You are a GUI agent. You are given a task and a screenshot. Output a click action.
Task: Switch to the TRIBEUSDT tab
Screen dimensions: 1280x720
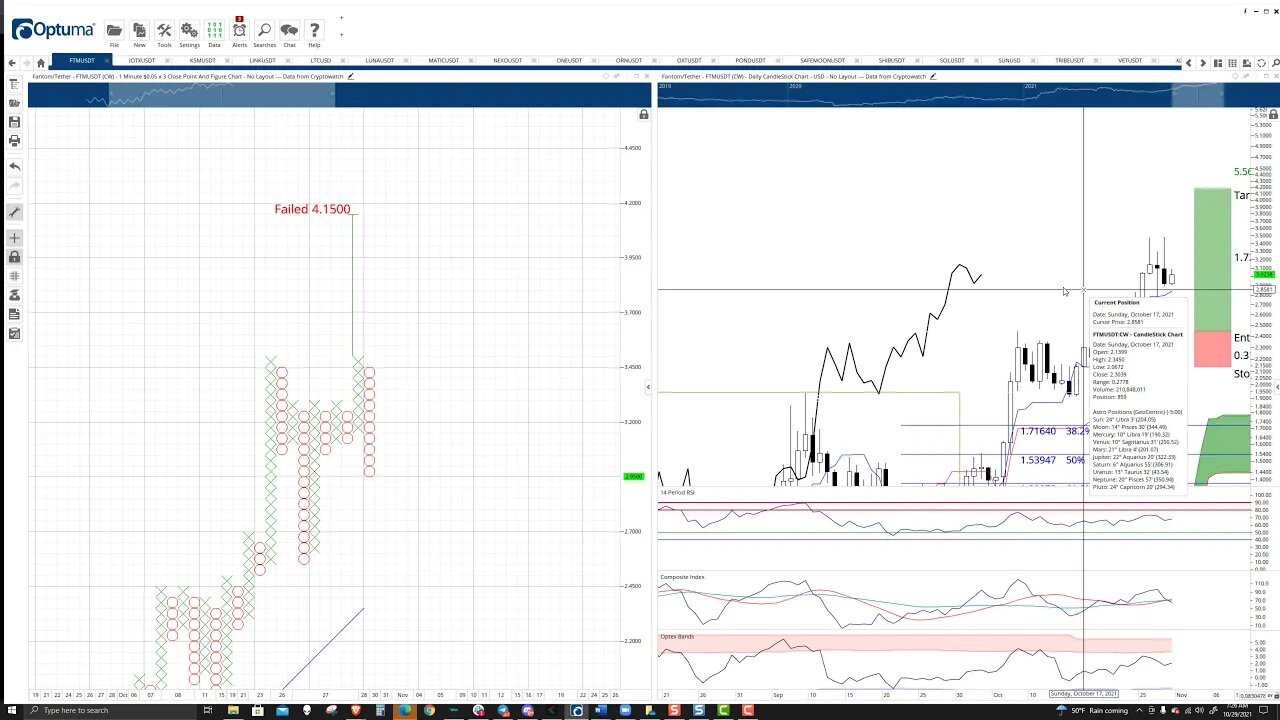coord(1070,61)
